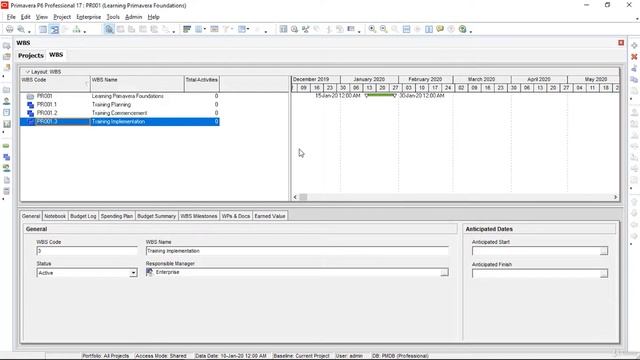Select the PR001 Learning Primavera Foundations row
This screenshot has height=360, width=640.
(x=120, y=96)
